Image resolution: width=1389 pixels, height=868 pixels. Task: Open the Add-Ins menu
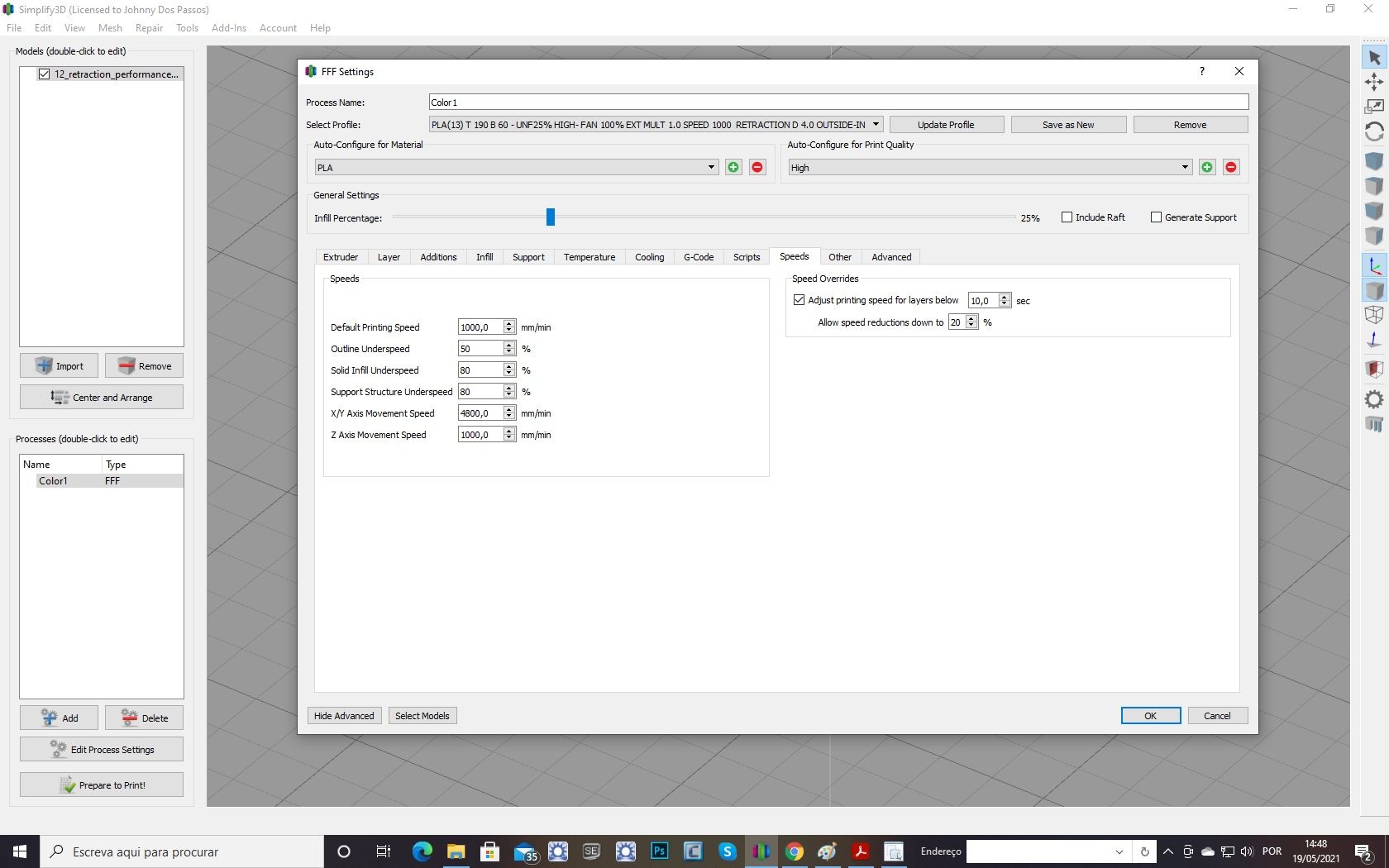point(229,28)
